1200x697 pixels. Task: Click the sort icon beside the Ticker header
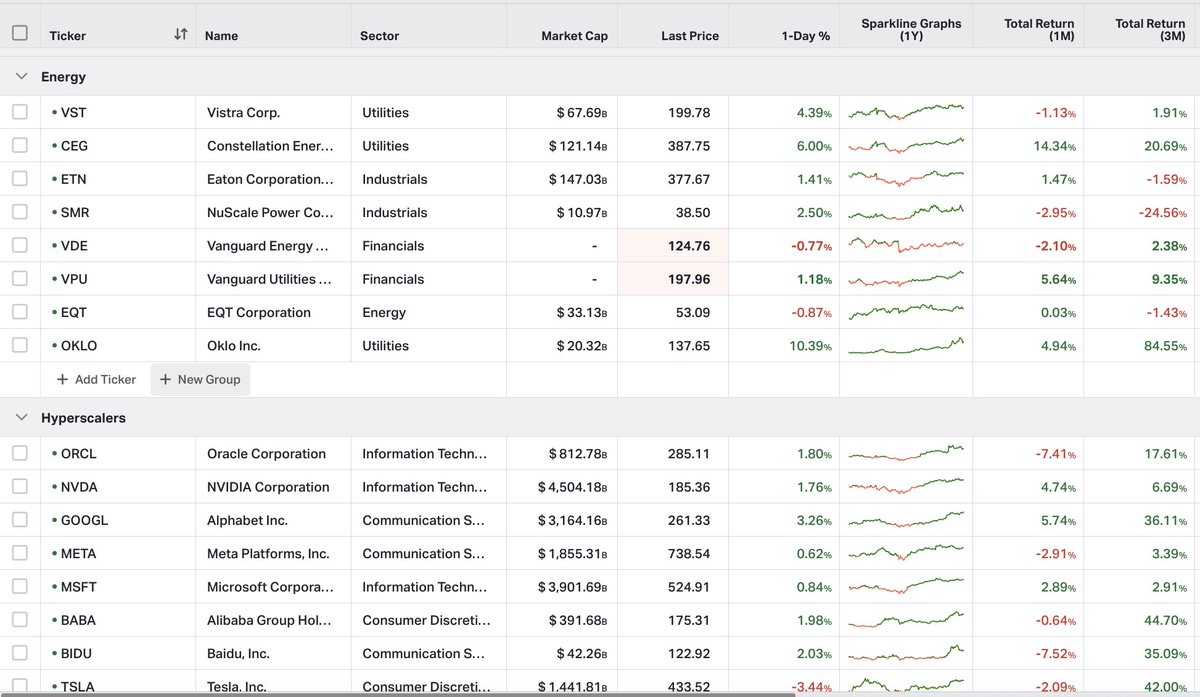(180, 33)
